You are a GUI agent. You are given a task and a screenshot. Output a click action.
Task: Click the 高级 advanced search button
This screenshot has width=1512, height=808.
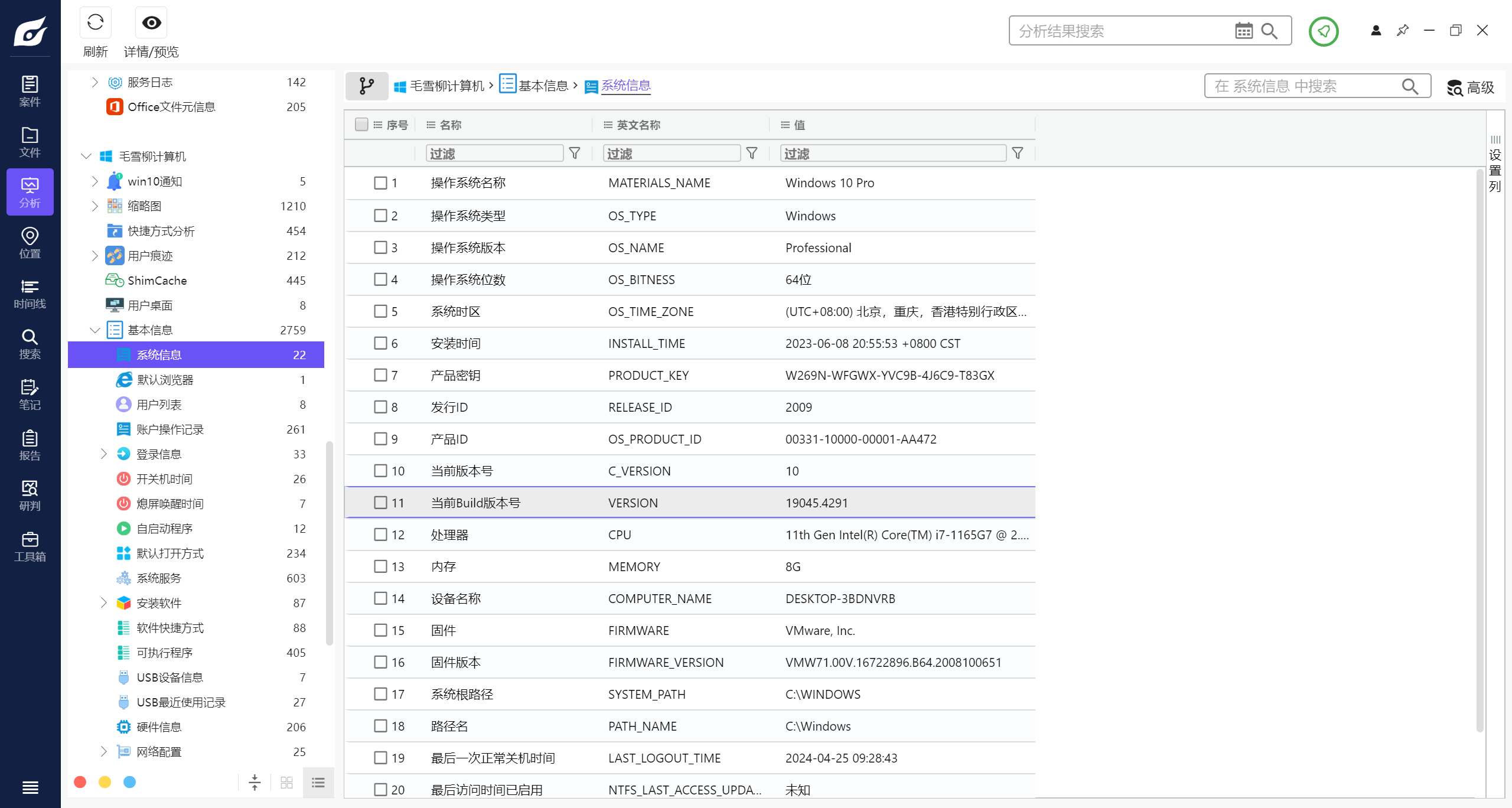pos(1471,87)
